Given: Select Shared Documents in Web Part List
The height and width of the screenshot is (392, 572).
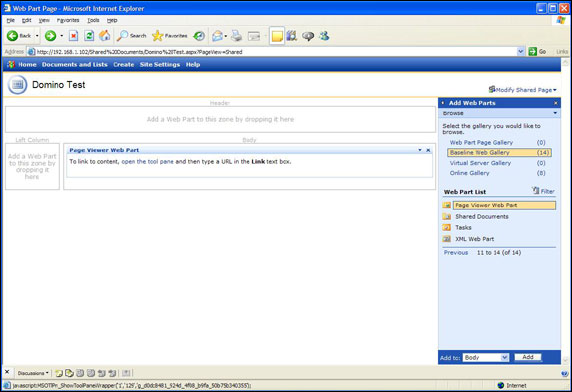Looking at the screenshot, I should [x=482, y=217].
